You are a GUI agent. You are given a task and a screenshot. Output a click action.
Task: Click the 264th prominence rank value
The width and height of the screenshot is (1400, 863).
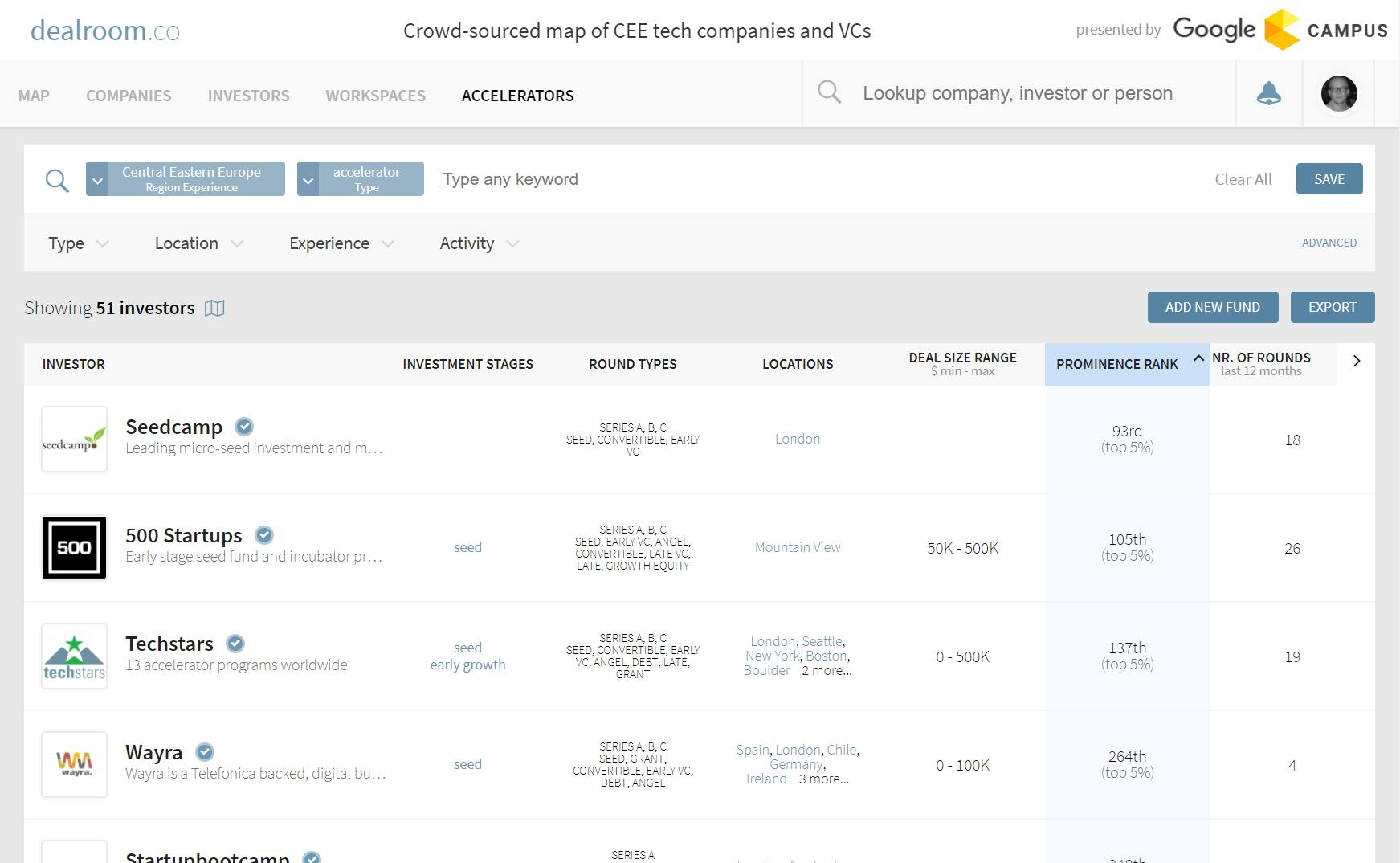click(x=1127, y=756)
